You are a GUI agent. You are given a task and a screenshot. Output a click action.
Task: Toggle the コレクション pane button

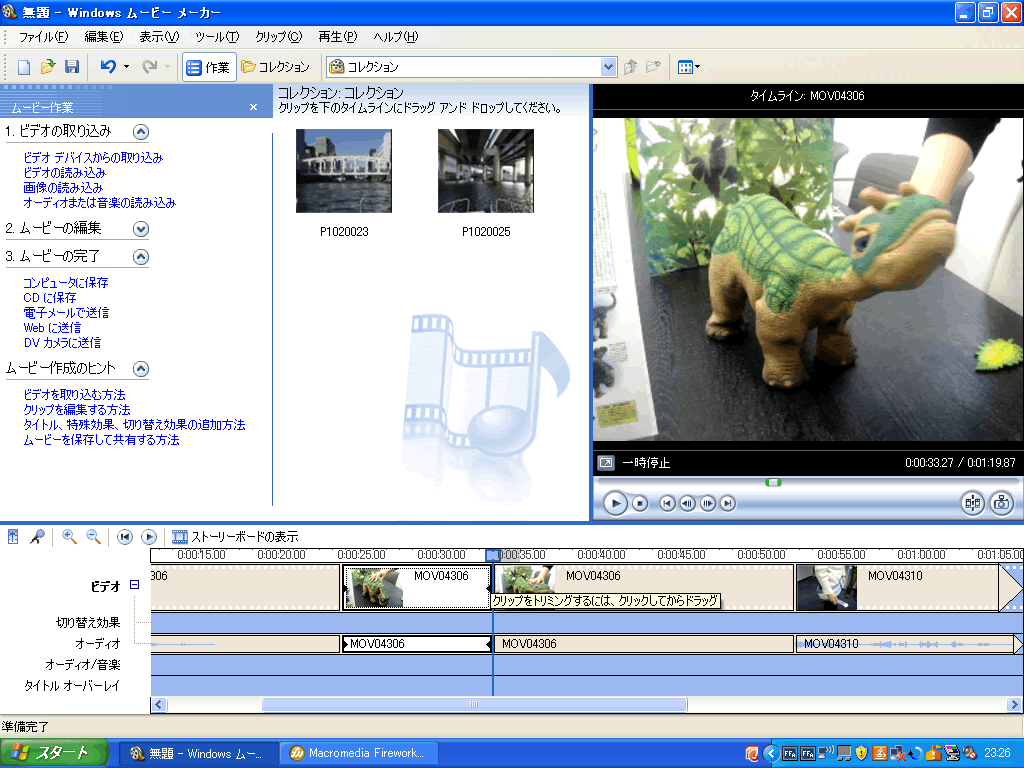point(276,67)
